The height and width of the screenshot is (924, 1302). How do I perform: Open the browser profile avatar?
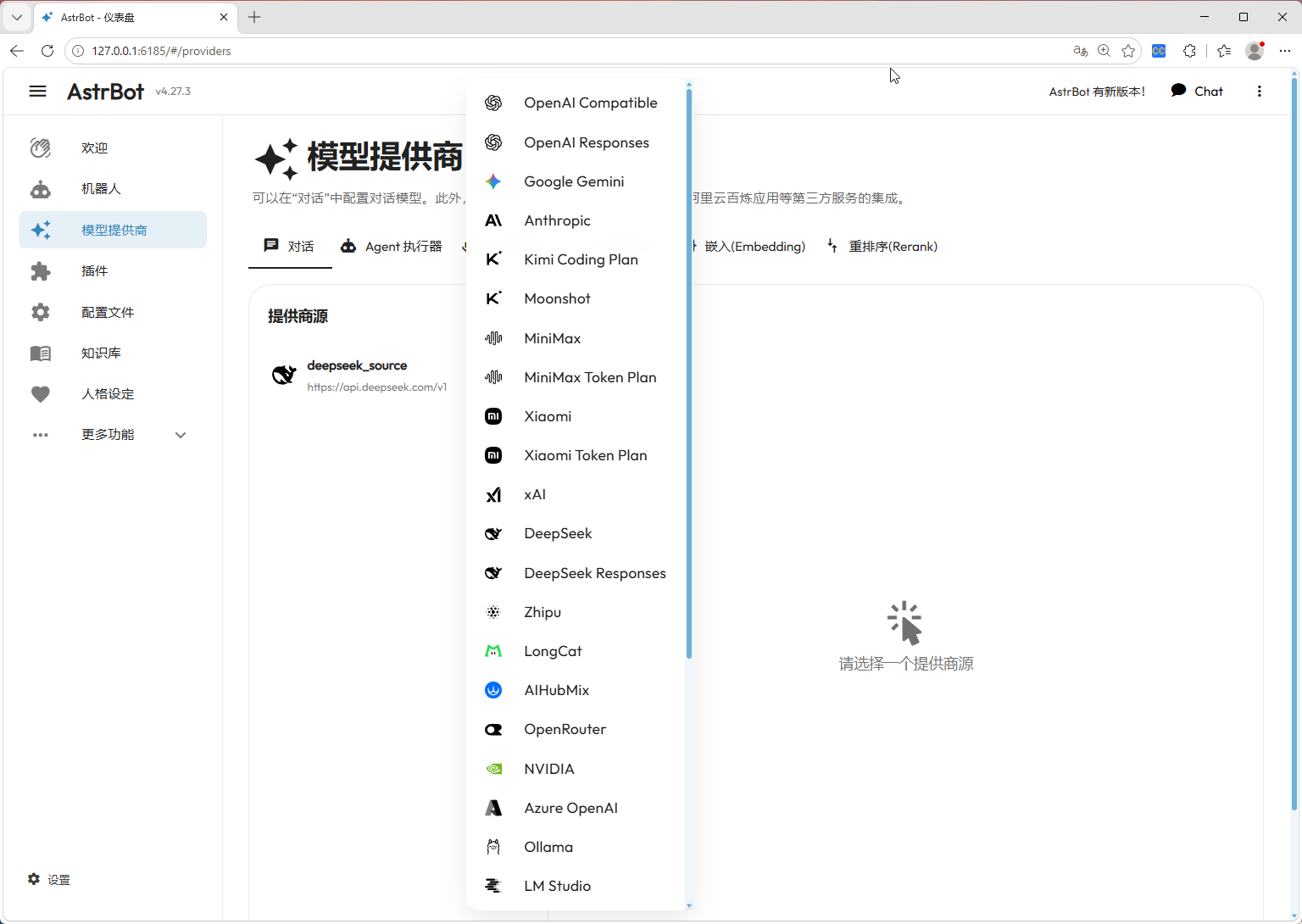click(x=1255, y=51)
